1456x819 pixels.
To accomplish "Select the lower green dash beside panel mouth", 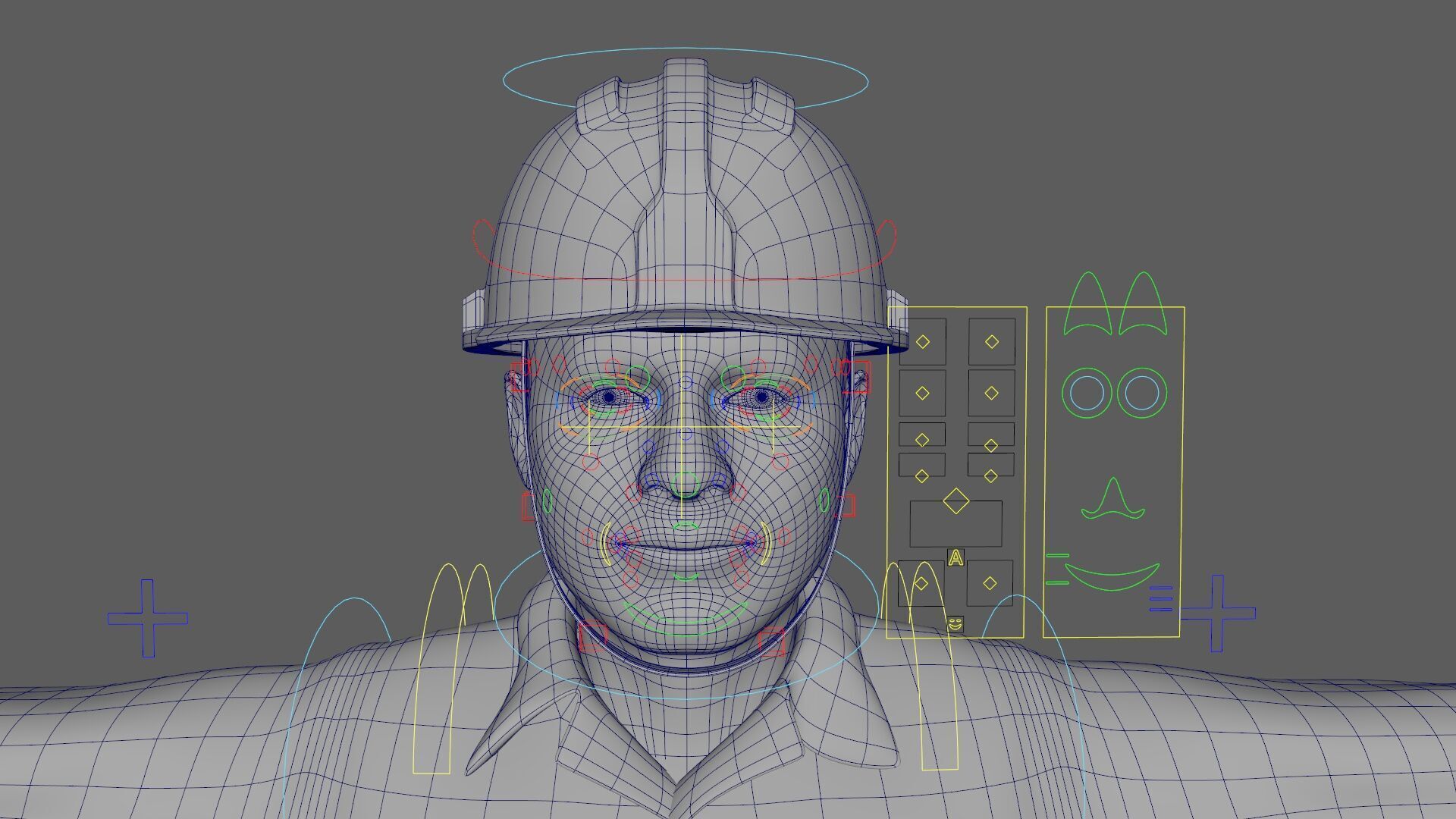I will [x=1057, y=583].
